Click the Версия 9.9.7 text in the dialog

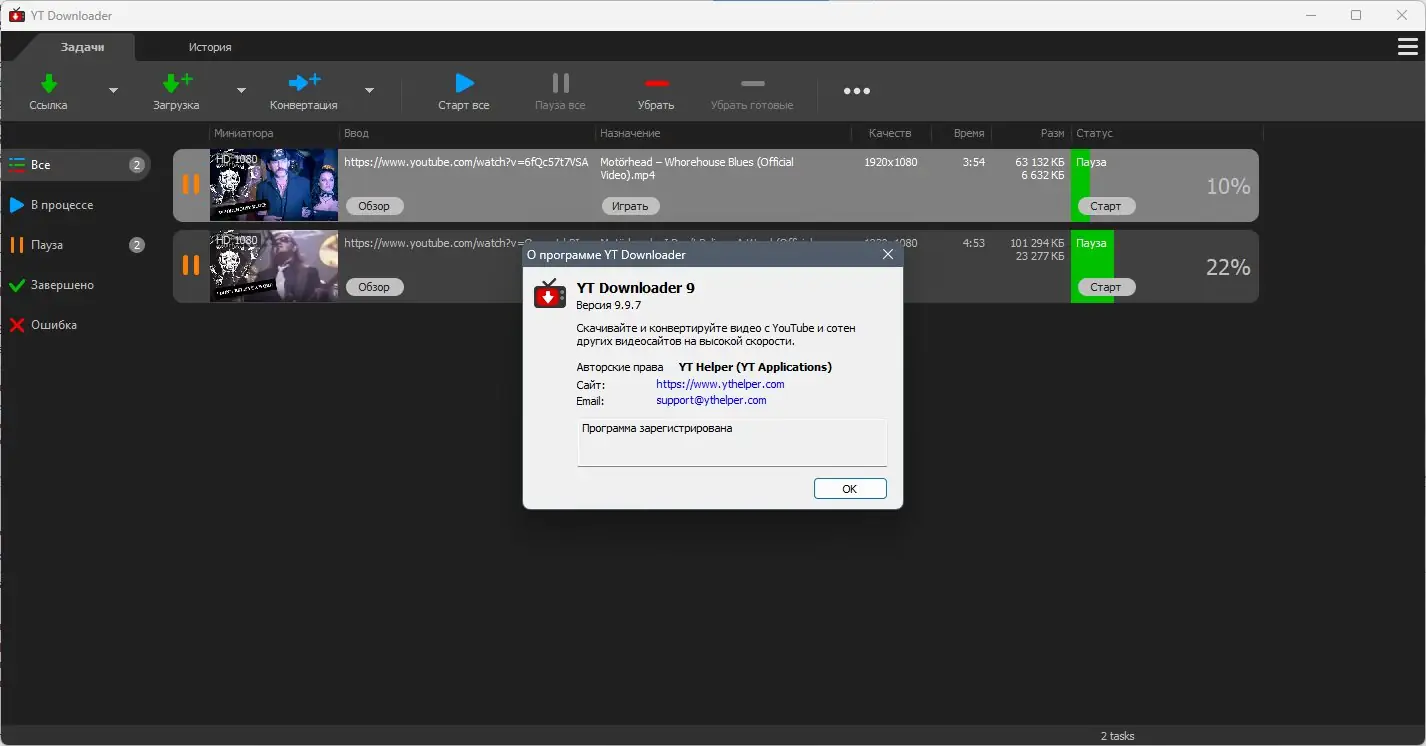click(608, 305)
